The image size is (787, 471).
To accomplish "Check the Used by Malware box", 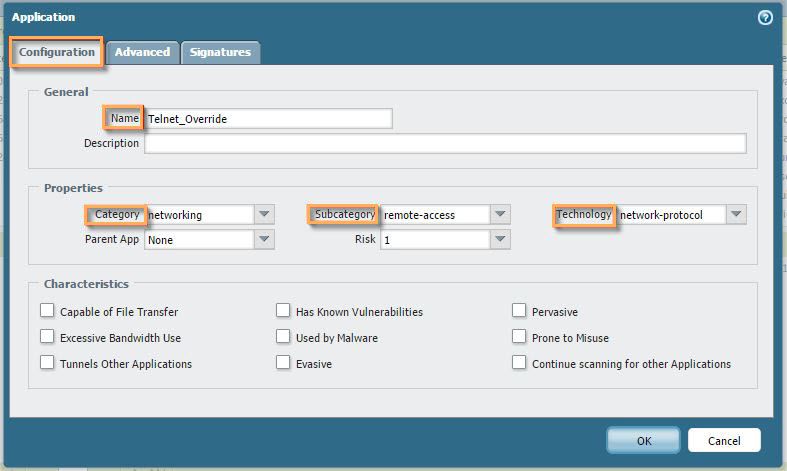I will click(283, 337).
